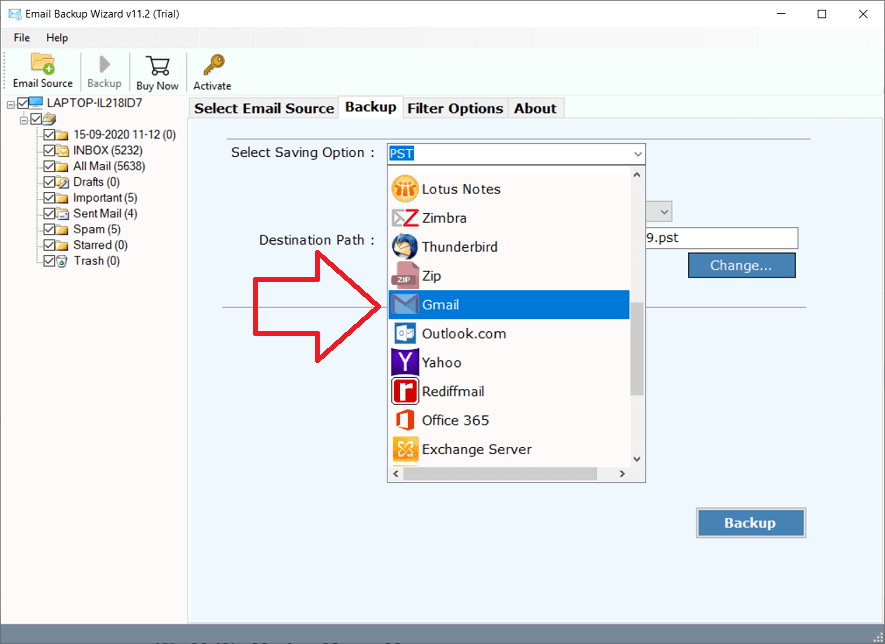Screen dimensions: 885x644
Task: Click the saving option list scroll-down arrow
Action: click(x=637, y=459)
